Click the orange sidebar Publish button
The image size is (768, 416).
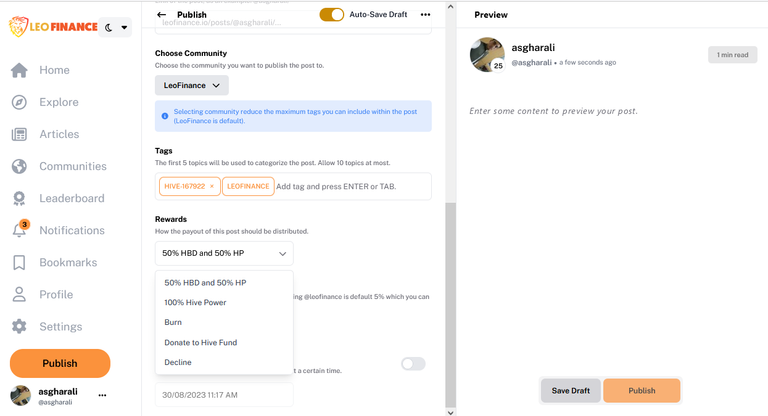[x=60, y=363]
